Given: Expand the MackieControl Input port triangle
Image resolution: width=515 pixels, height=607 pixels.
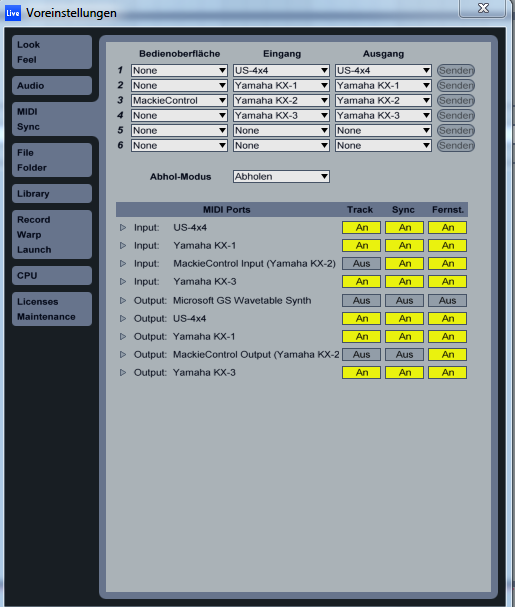Looking at the screenshot, I should 123,263.
